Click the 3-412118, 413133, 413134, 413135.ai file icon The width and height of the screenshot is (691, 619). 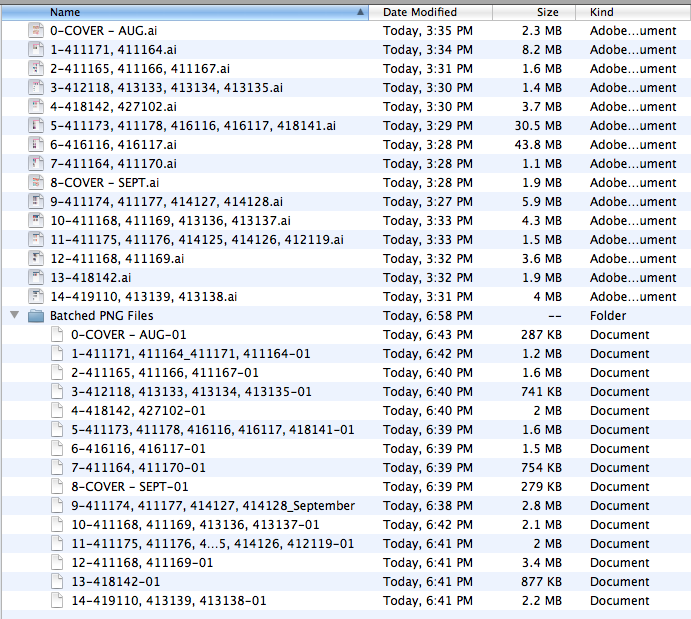36,87
